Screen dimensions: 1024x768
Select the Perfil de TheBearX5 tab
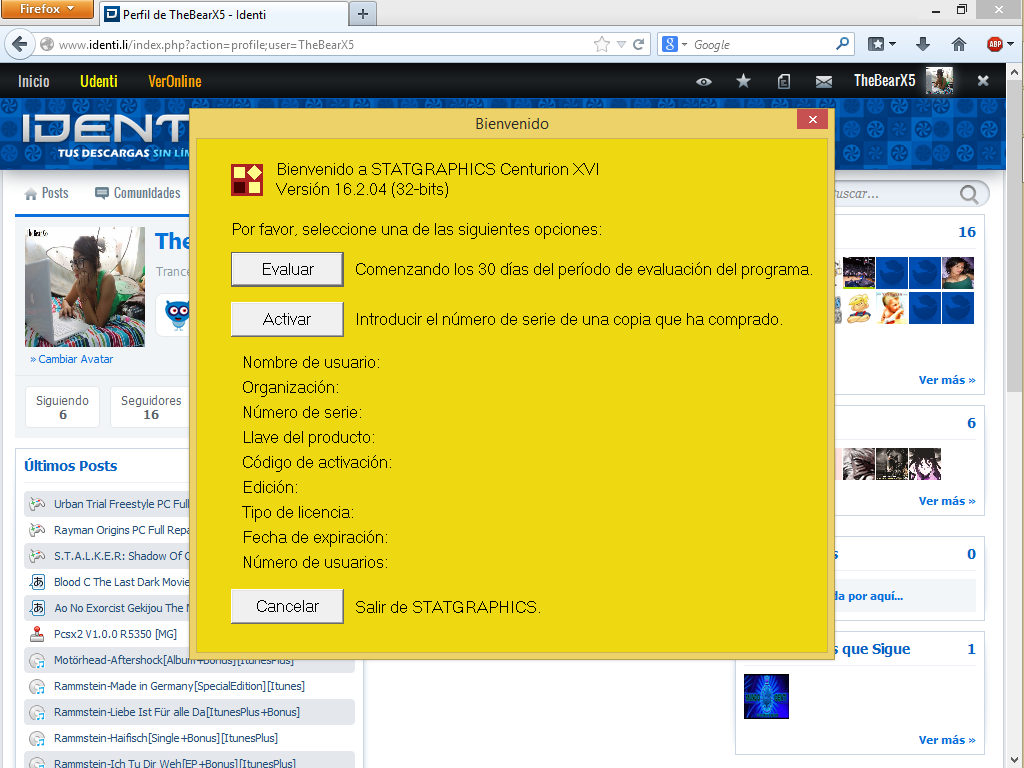coord(224,14)
